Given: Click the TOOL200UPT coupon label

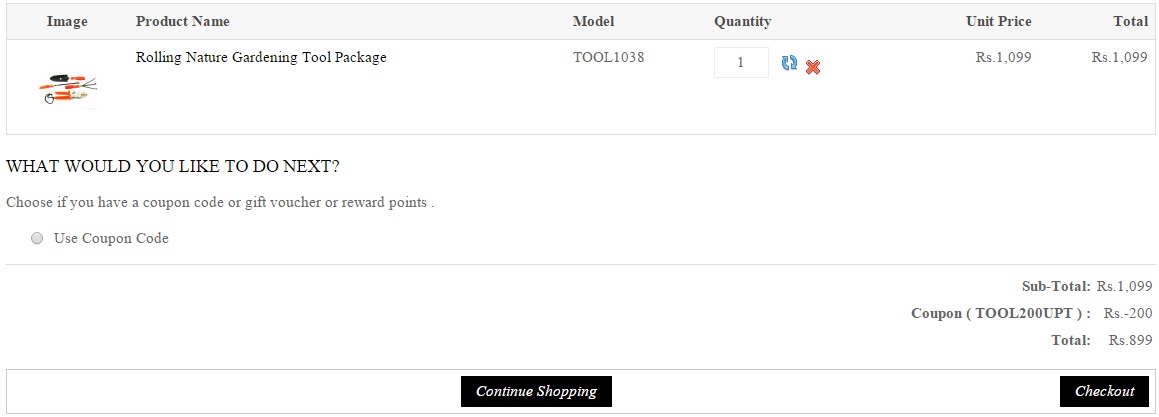Looking at the screenshot, I should click(x=1000, y=313).
